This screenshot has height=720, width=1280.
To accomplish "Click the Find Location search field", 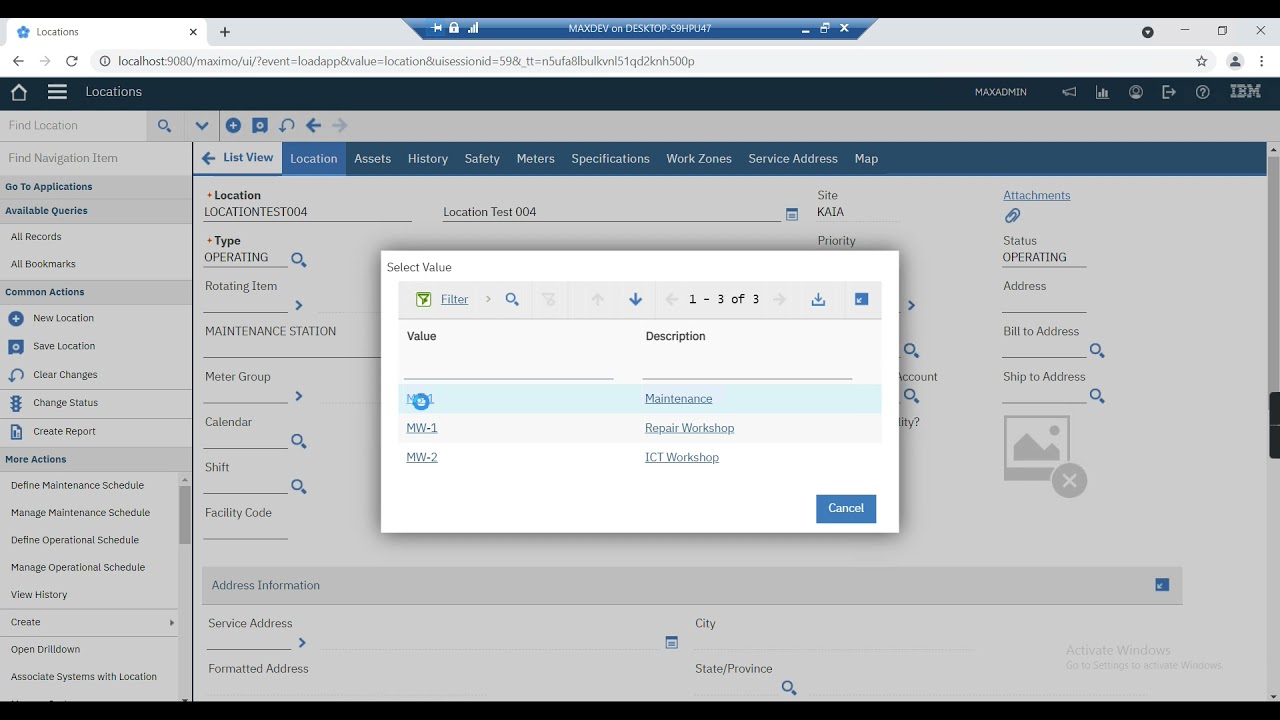I will click(x=74, y=126).
